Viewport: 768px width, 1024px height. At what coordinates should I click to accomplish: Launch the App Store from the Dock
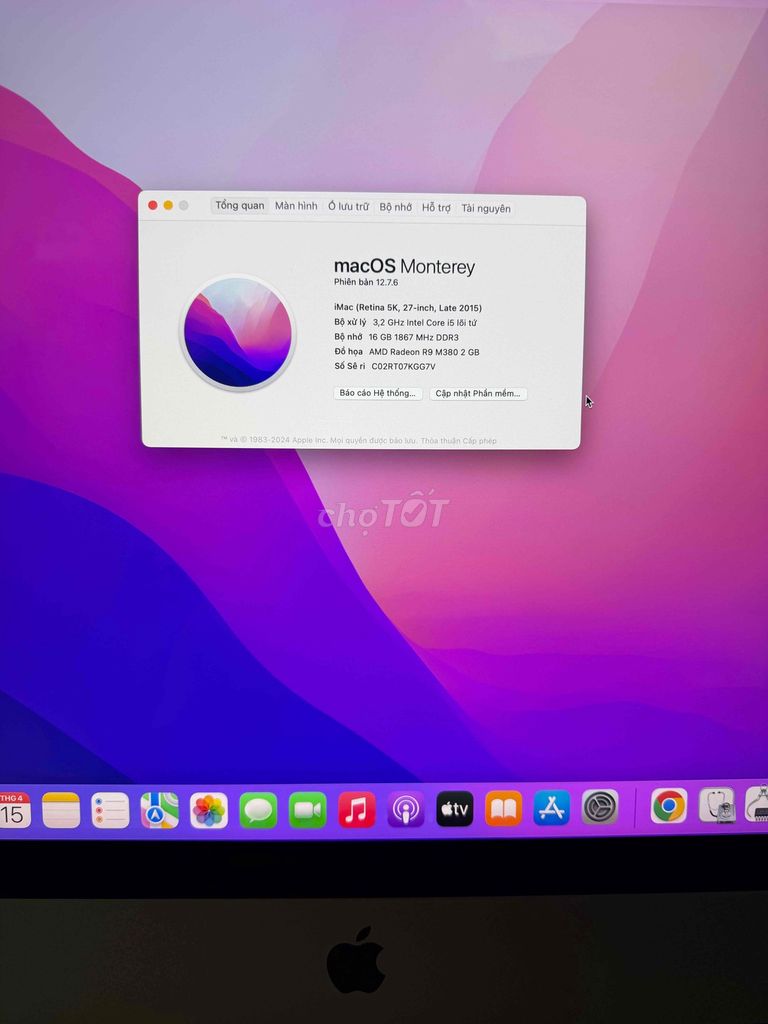click(x=552, y=808)
